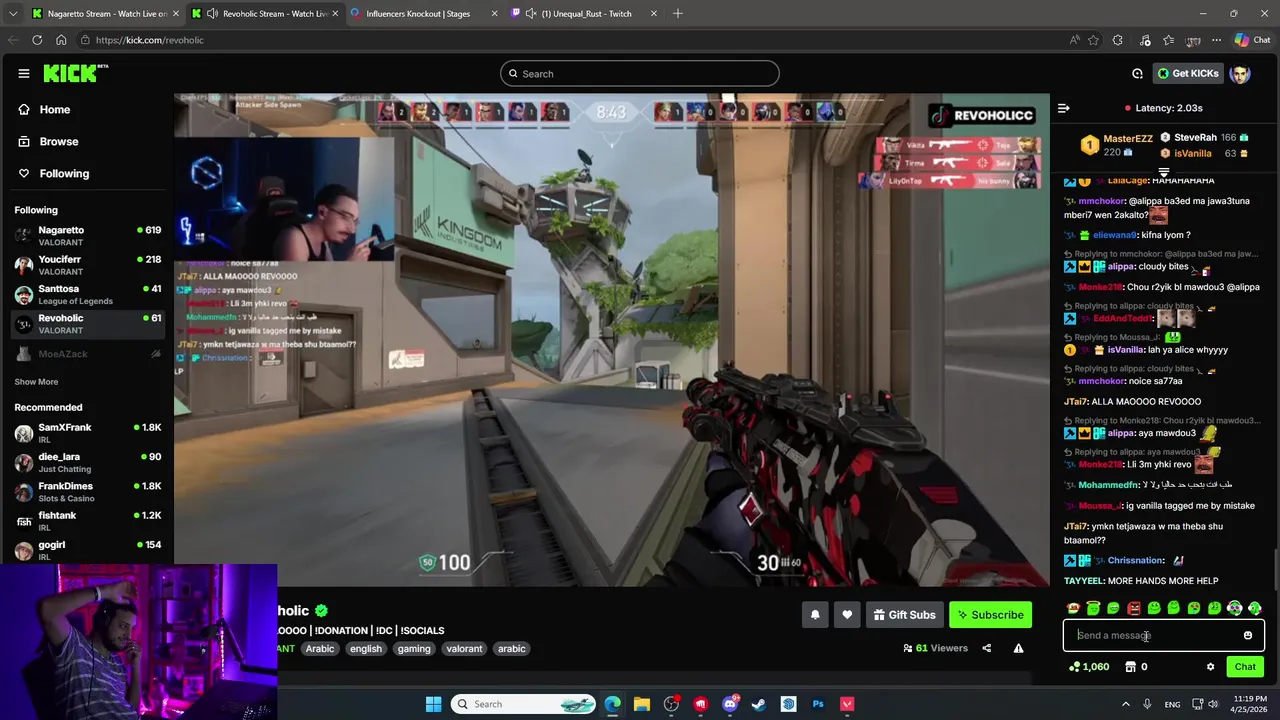The image size is (1280, 720).
Task: Click icon left of Get KICKs
Action: (x=1137, y=73)
